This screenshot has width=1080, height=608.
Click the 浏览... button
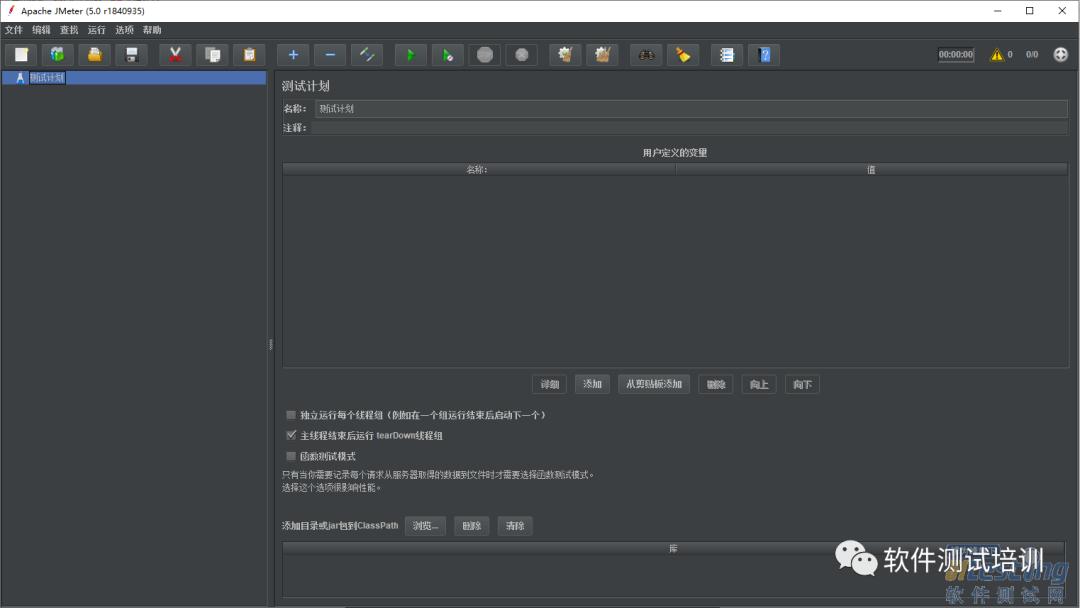click(425, 526)
